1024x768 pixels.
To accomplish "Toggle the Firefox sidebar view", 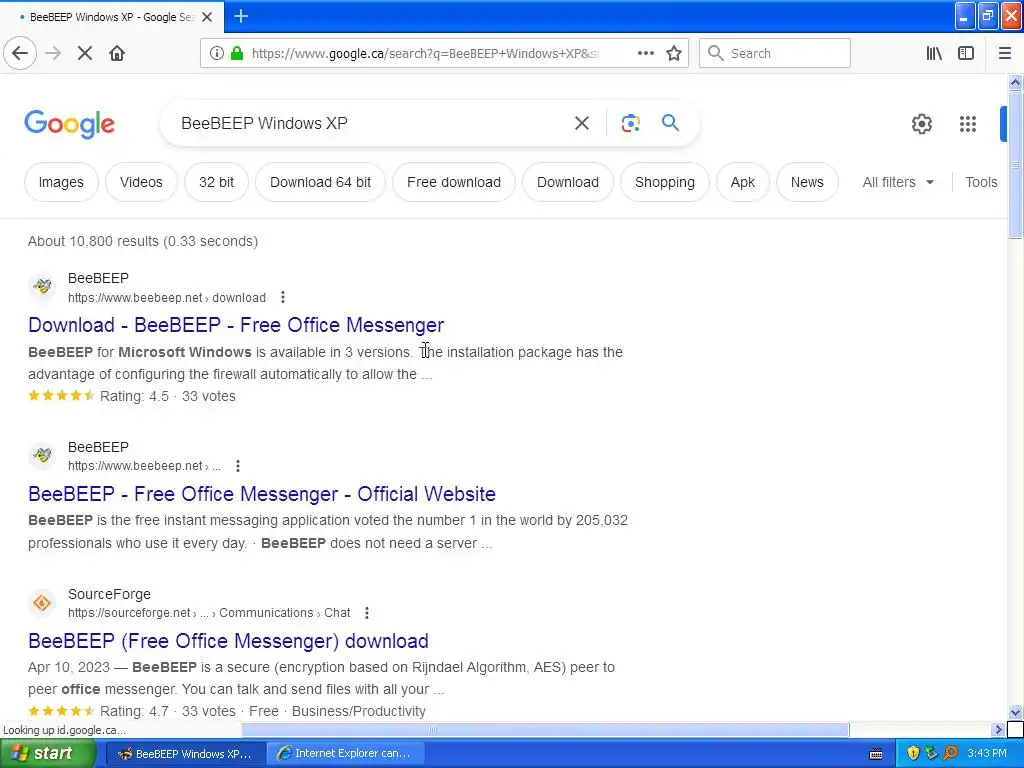I will click(x=966, y=54).
